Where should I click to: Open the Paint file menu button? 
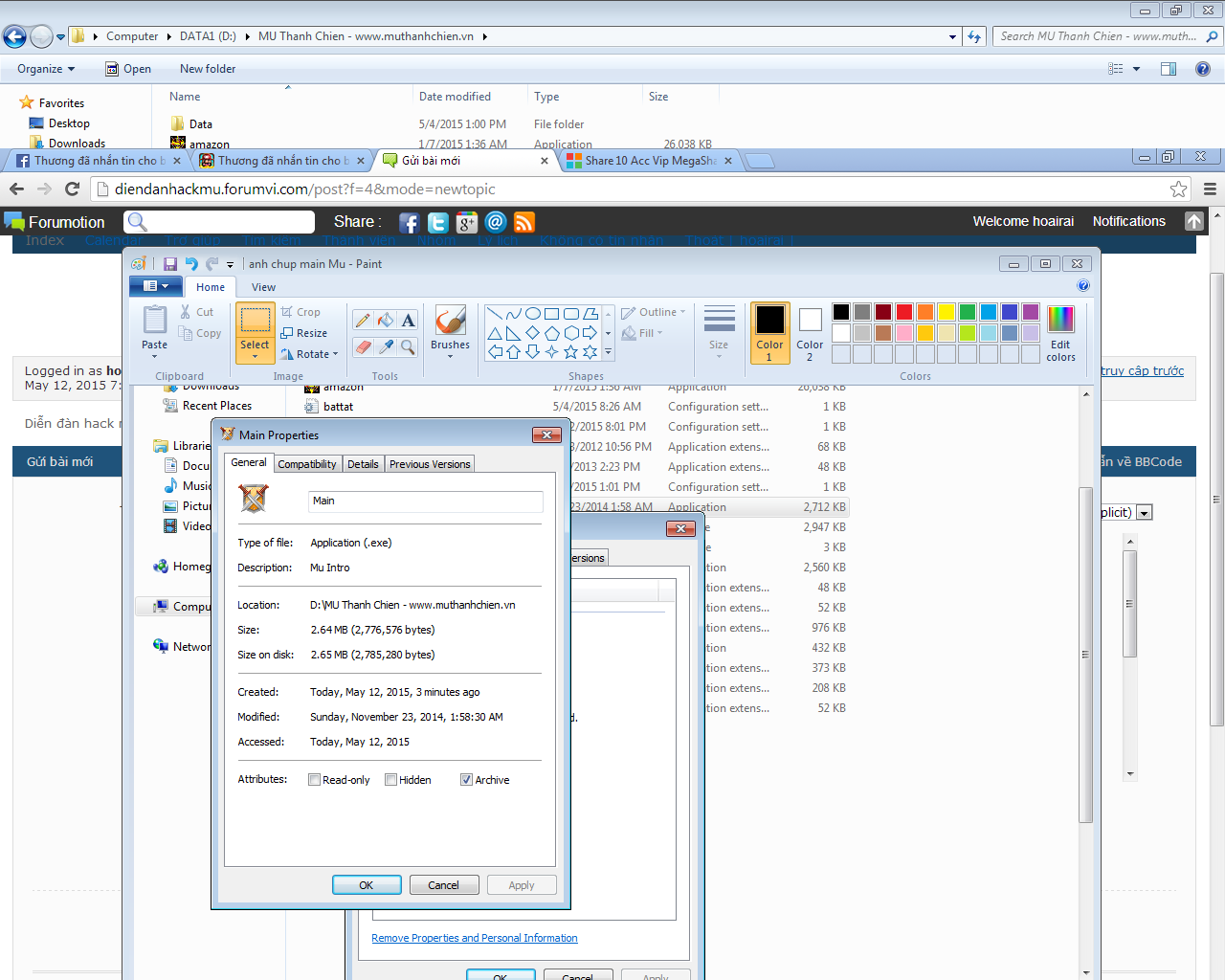pos(155,286)
